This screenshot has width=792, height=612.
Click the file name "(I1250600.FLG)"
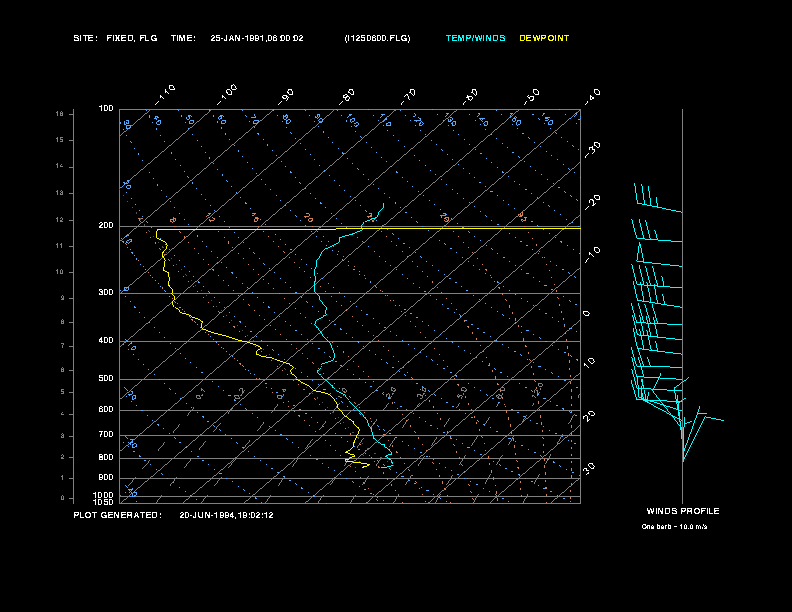pyautogui.click(x=377, y=38)
